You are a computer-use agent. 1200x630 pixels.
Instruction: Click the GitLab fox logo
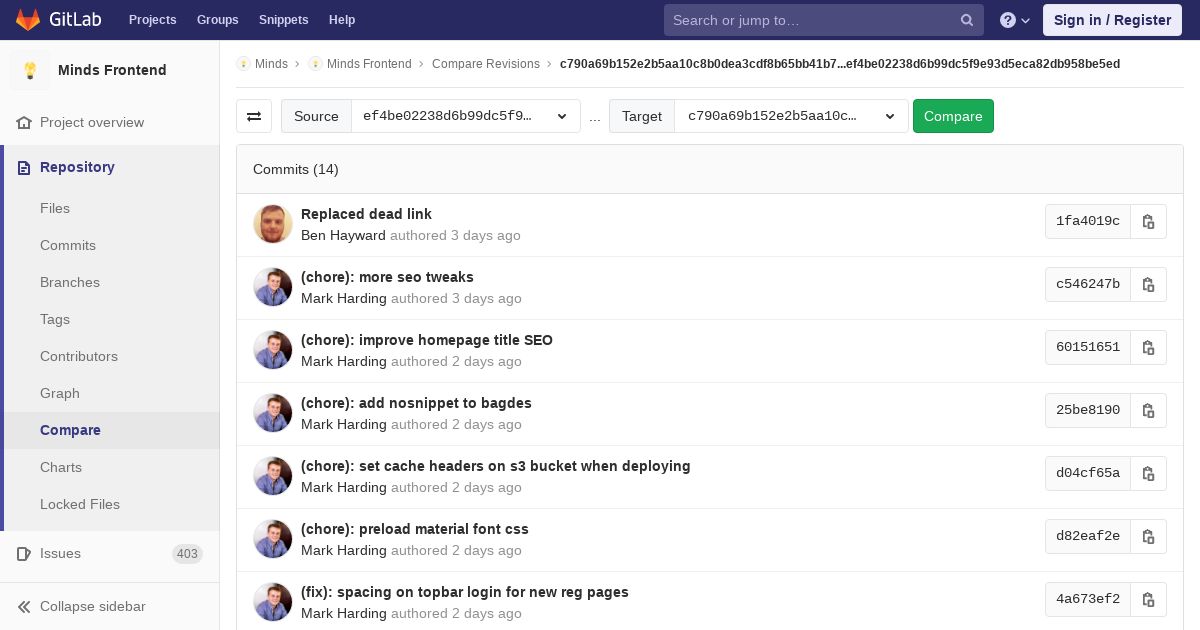[x=28, y=20]
